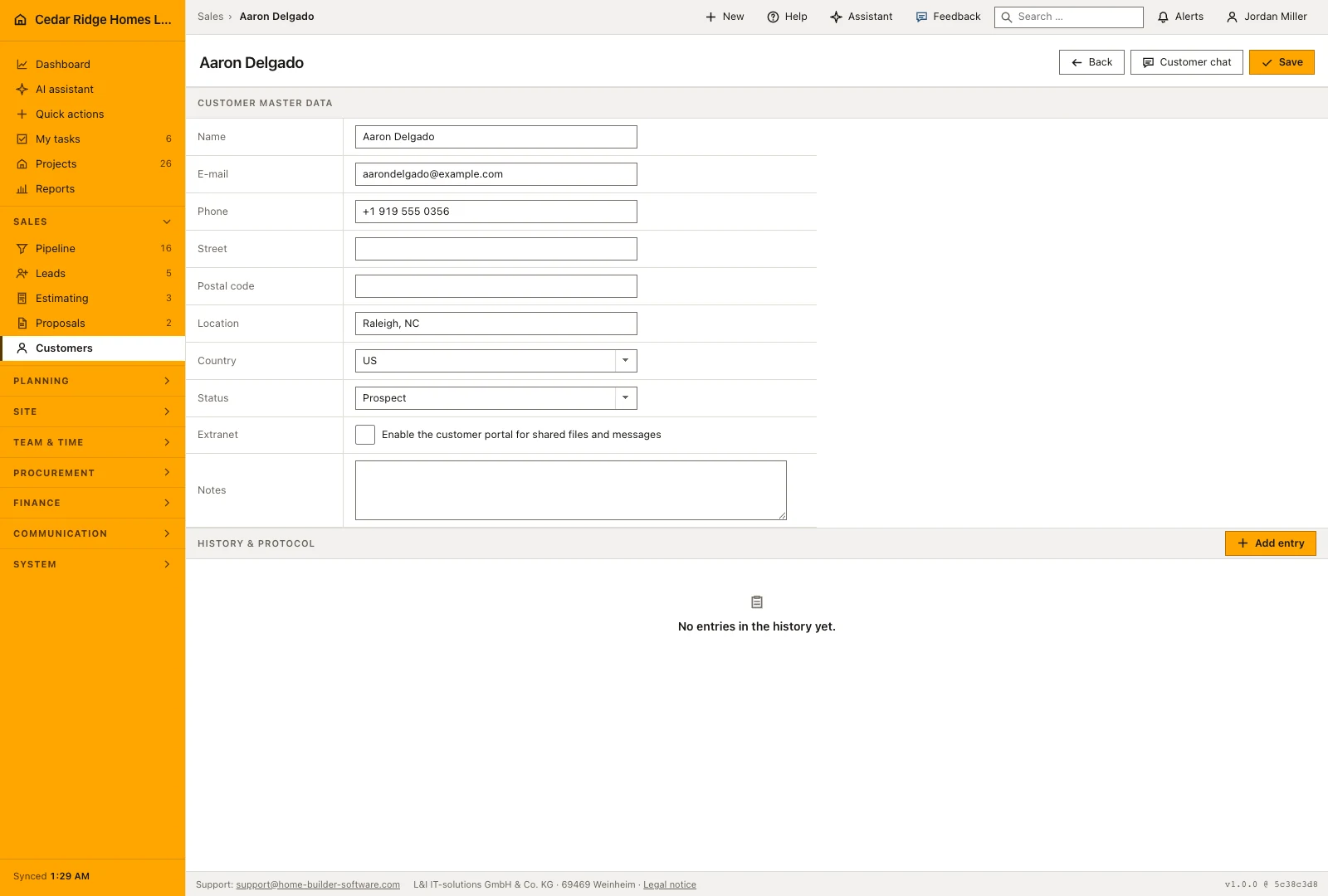Click the Back button
Screen dimensions: 1328x896
1091,62
